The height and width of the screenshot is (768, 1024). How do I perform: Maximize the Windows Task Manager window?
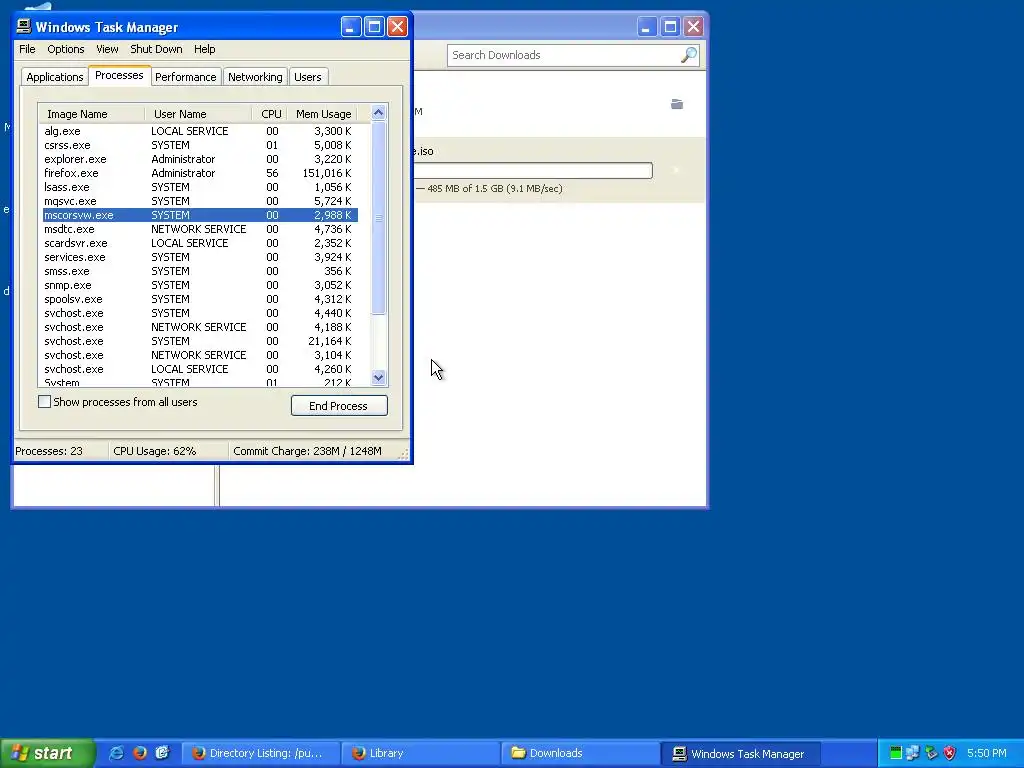pyautogui.click(x=374, y=27)
